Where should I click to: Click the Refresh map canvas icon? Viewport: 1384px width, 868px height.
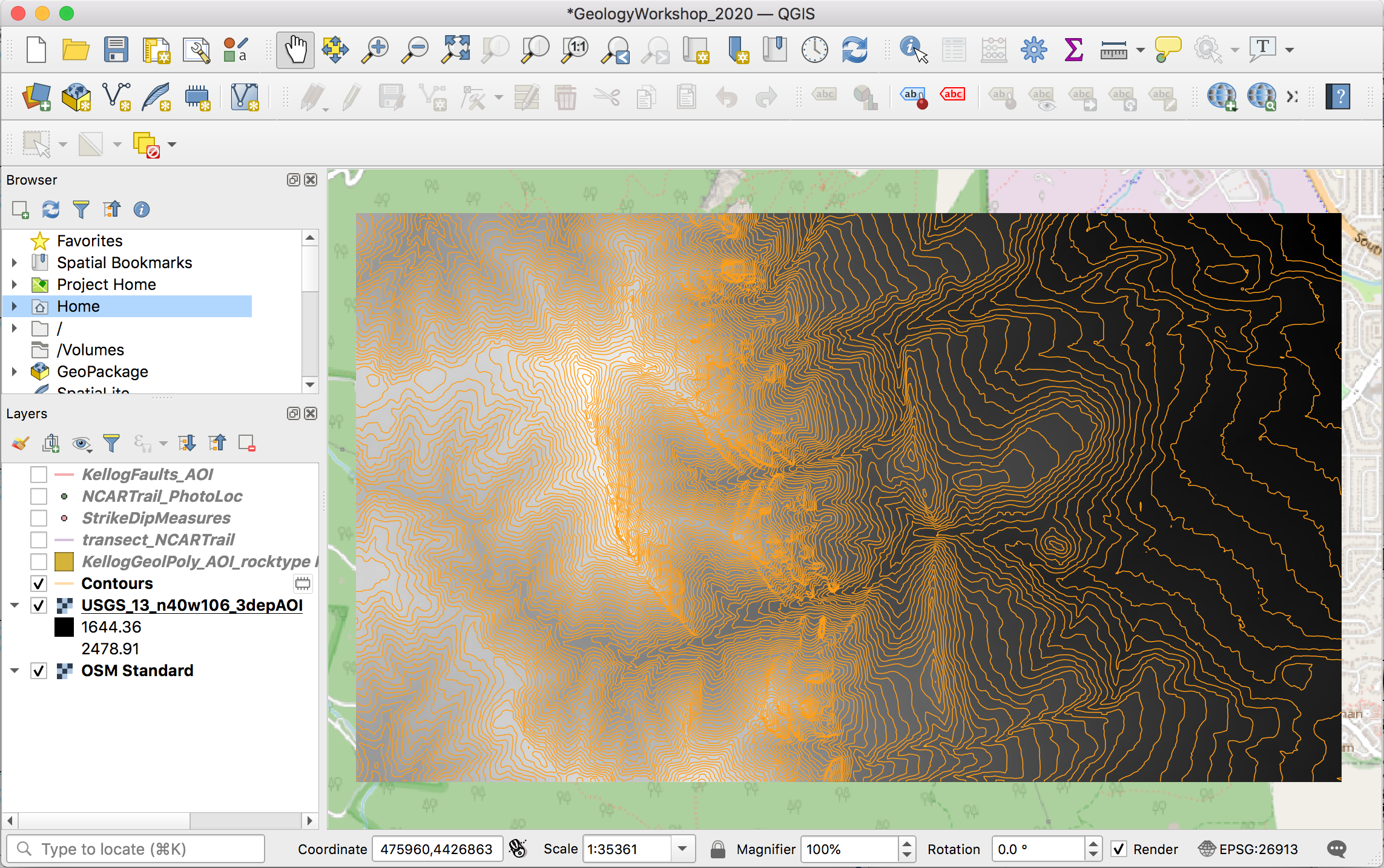[x=854, y=50]
